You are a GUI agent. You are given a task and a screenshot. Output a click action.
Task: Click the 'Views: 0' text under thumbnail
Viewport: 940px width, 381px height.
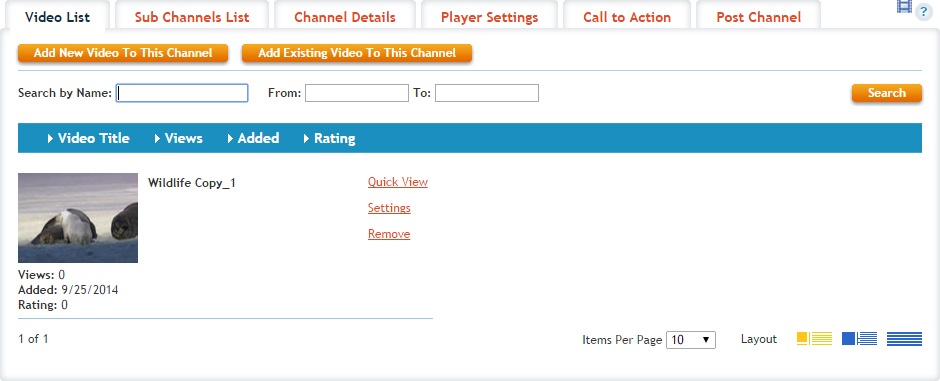point(41,275)
